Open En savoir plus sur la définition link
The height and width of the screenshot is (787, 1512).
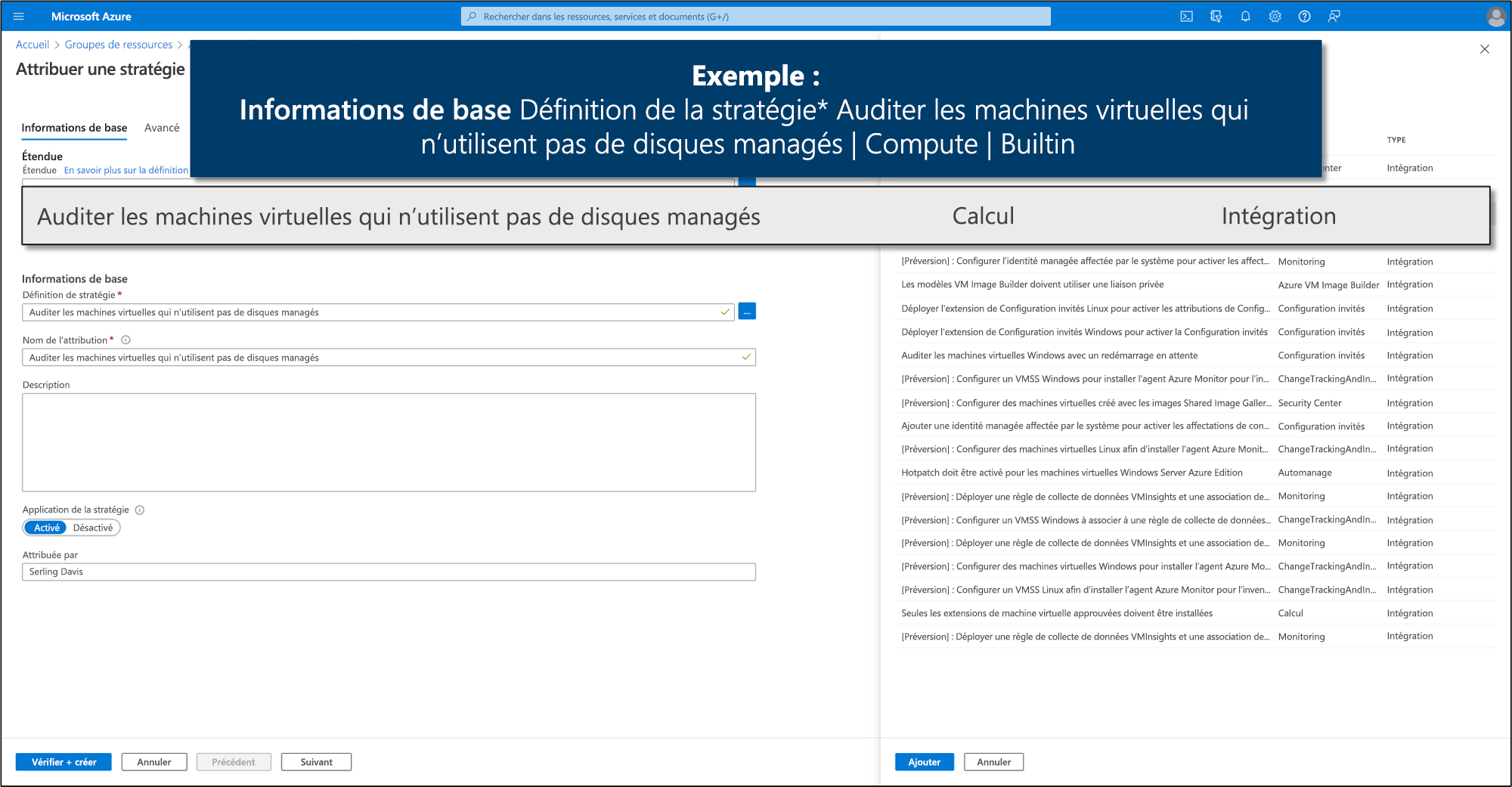tap(126, 170)
